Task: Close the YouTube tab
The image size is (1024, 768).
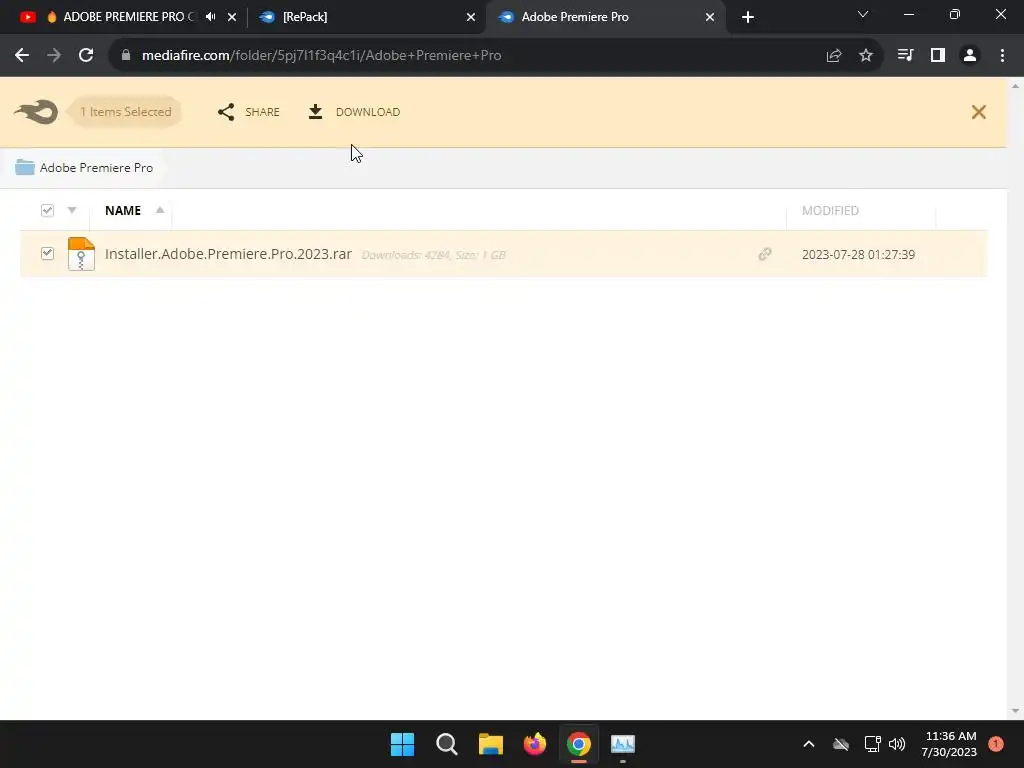Action: [x=232, y=17]
